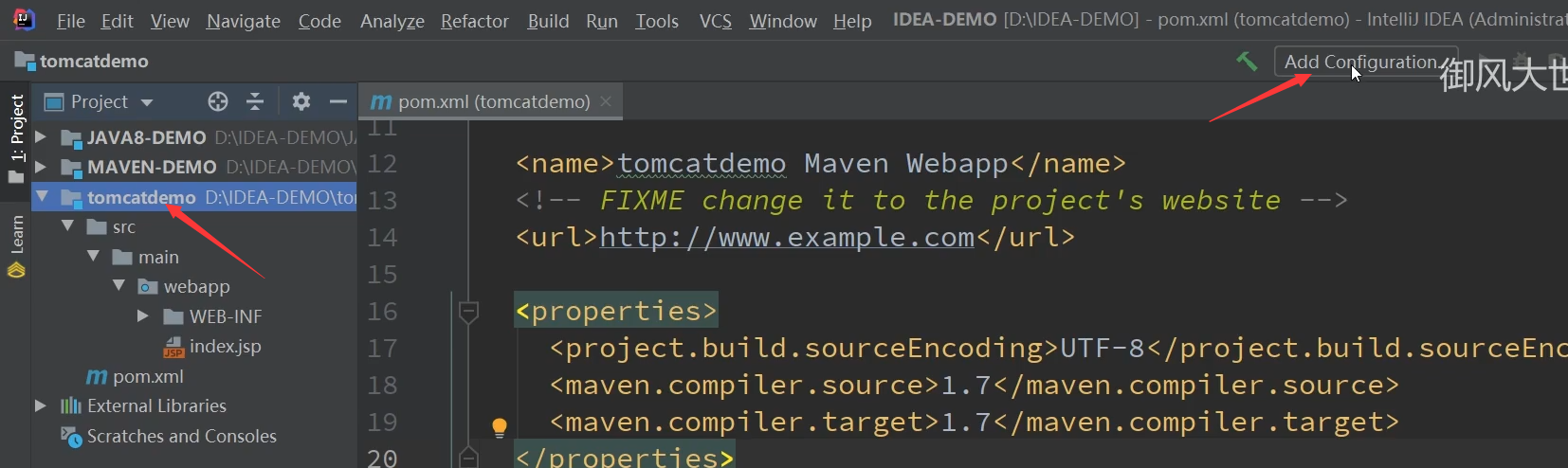Viewport: 1568px width, 468px height.
Task: Collapse the tomcatdemo module node
Action: pyautogui.click(x=41, y=197)
